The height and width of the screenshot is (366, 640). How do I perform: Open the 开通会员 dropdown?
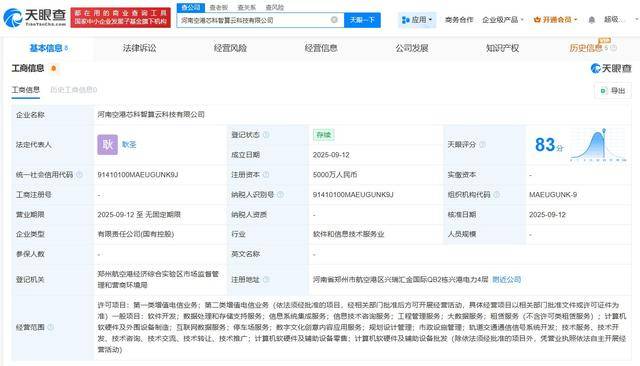(x=556, y=20)
